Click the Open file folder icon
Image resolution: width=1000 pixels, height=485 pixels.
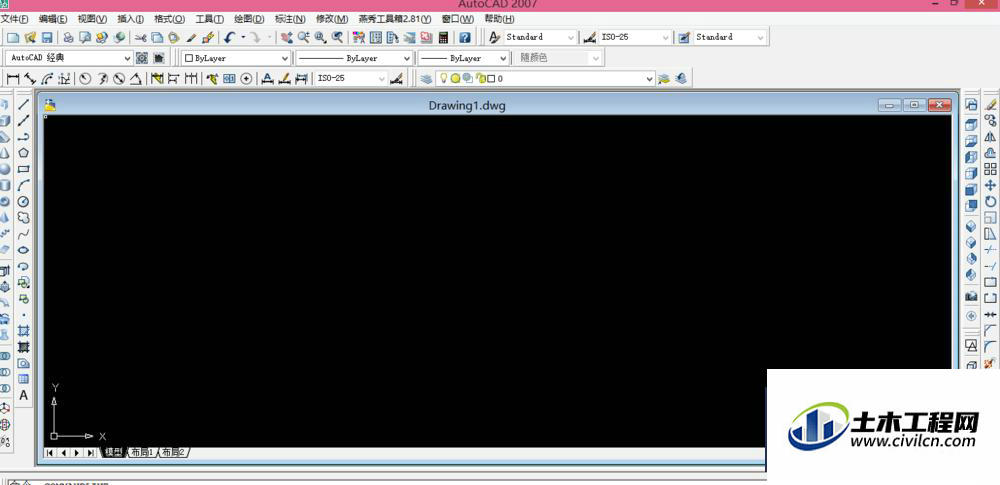29,38
